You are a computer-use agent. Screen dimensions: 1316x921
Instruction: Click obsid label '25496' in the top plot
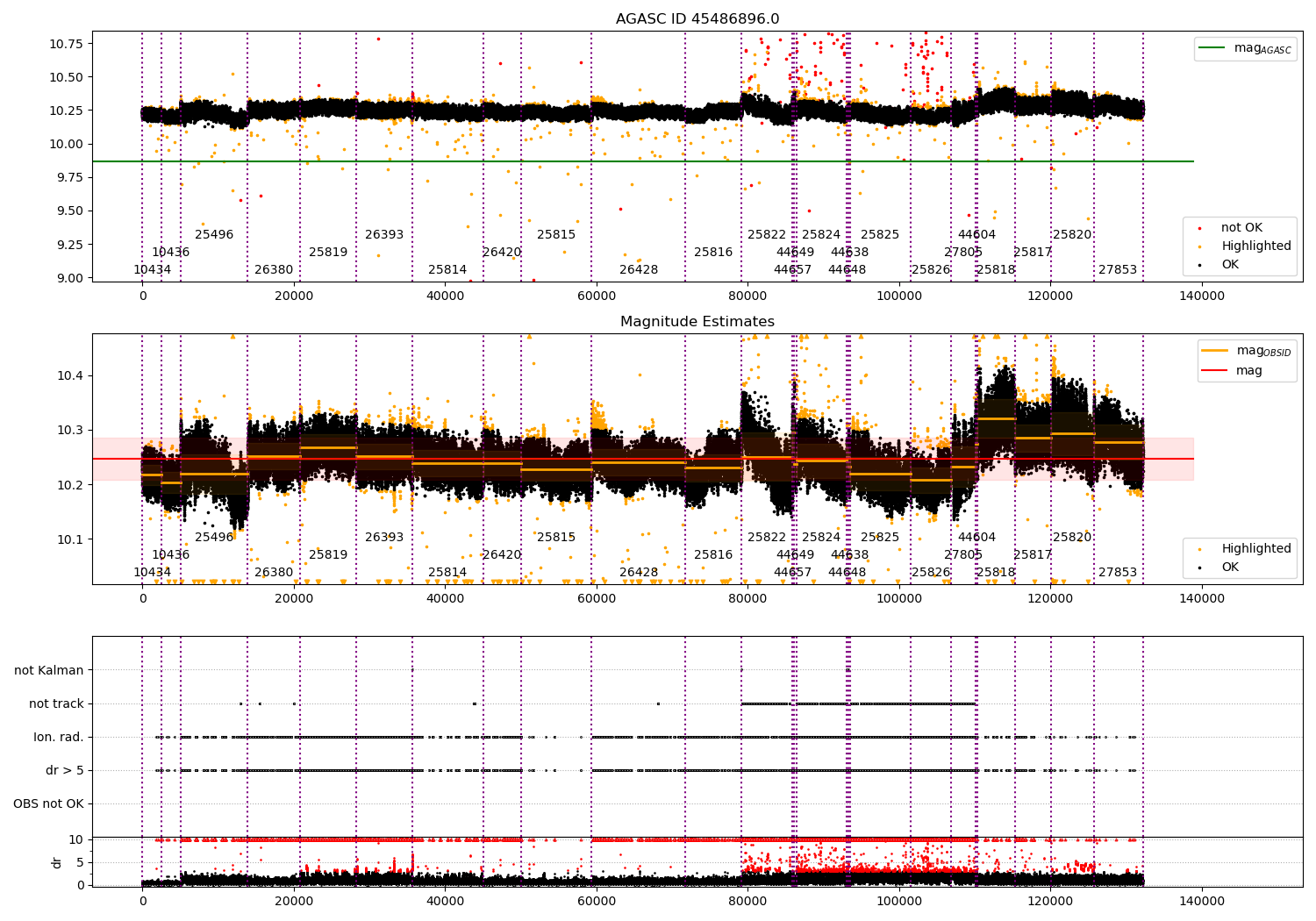(x=214, y=234)
